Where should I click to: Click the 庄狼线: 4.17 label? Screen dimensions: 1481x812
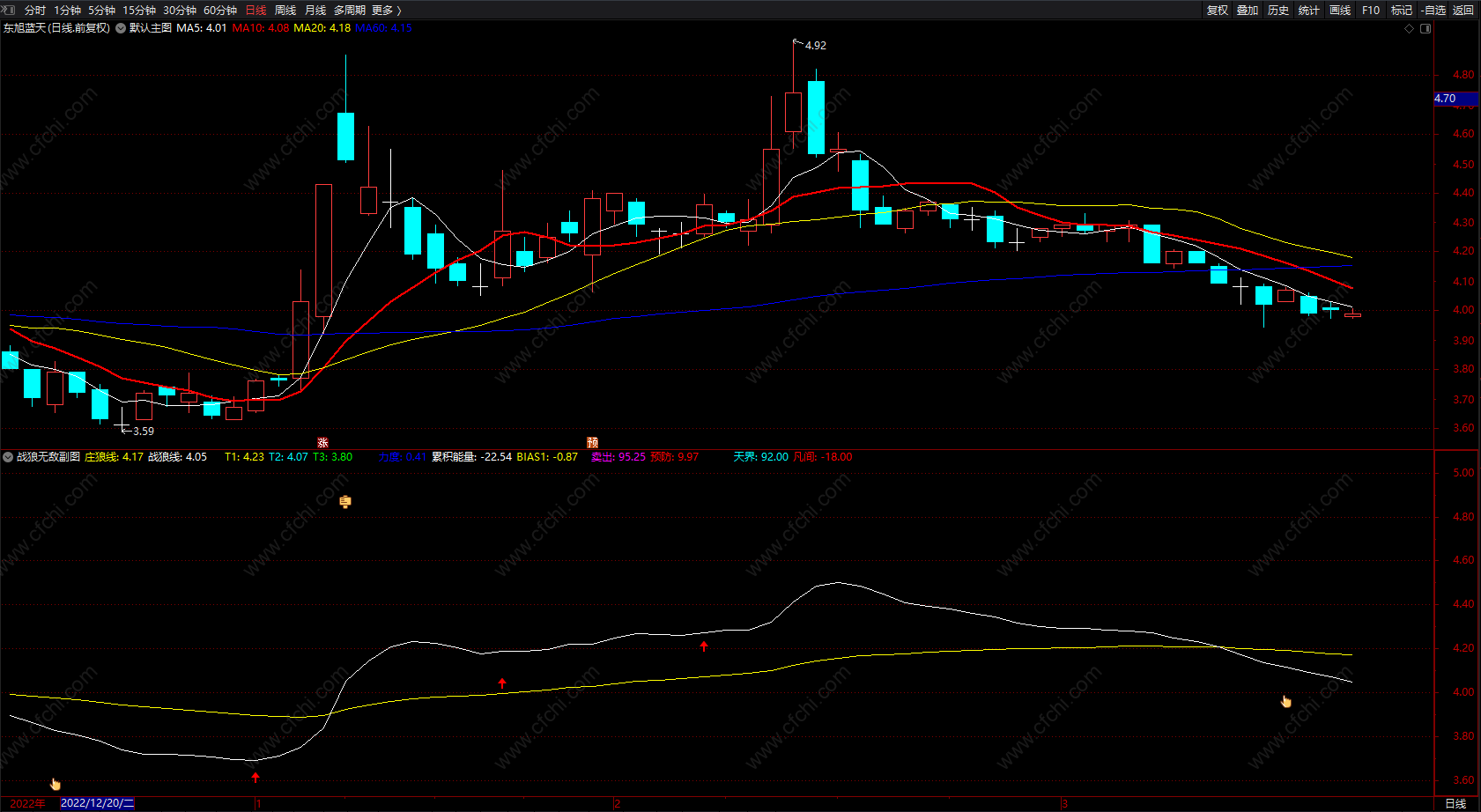114,457
